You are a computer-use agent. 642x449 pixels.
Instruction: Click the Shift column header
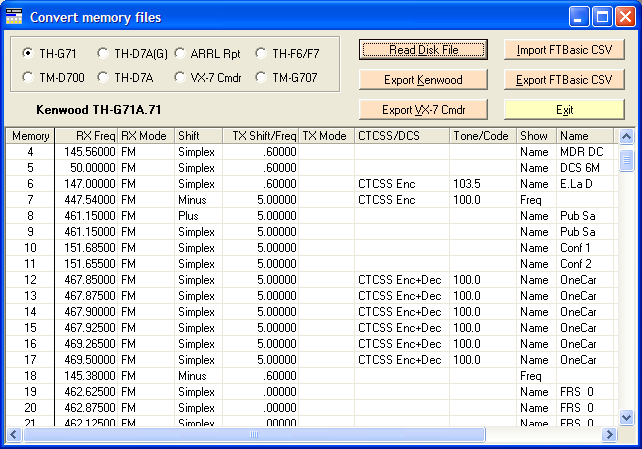pyautogui.click(x=199, y=136)
